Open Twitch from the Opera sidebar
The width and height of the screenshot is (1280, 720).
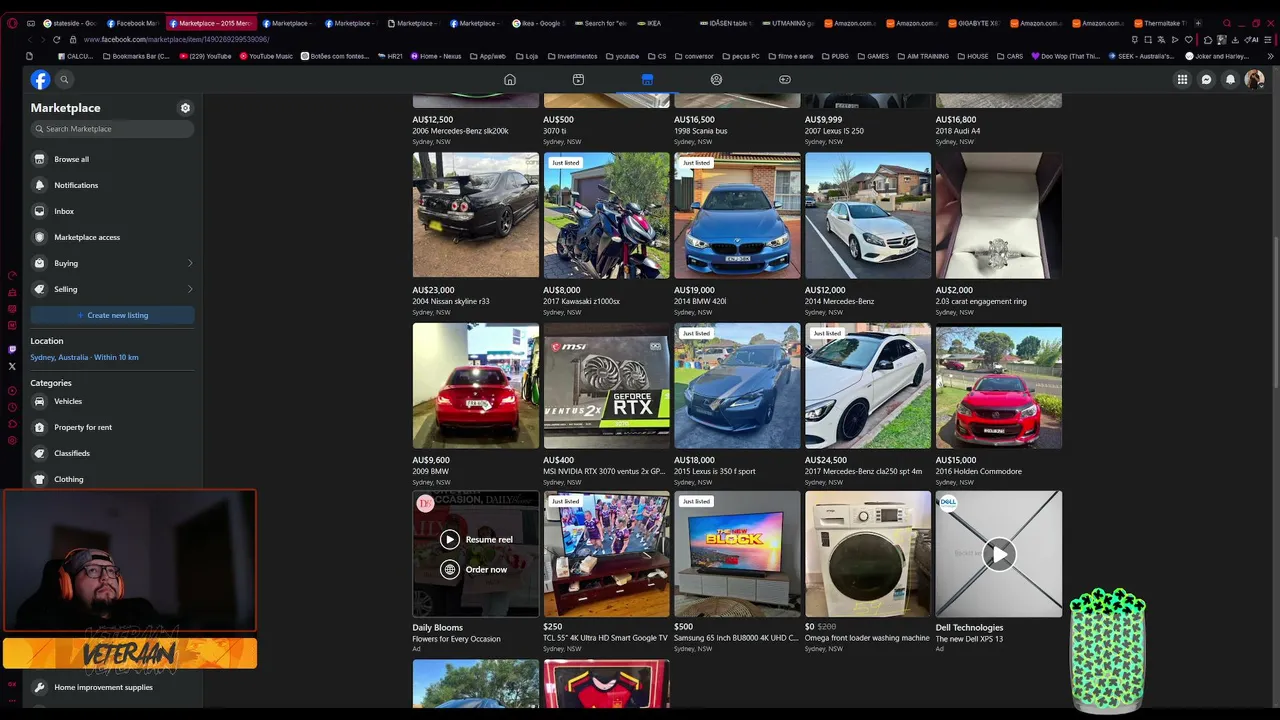click(x=12, y=350)
